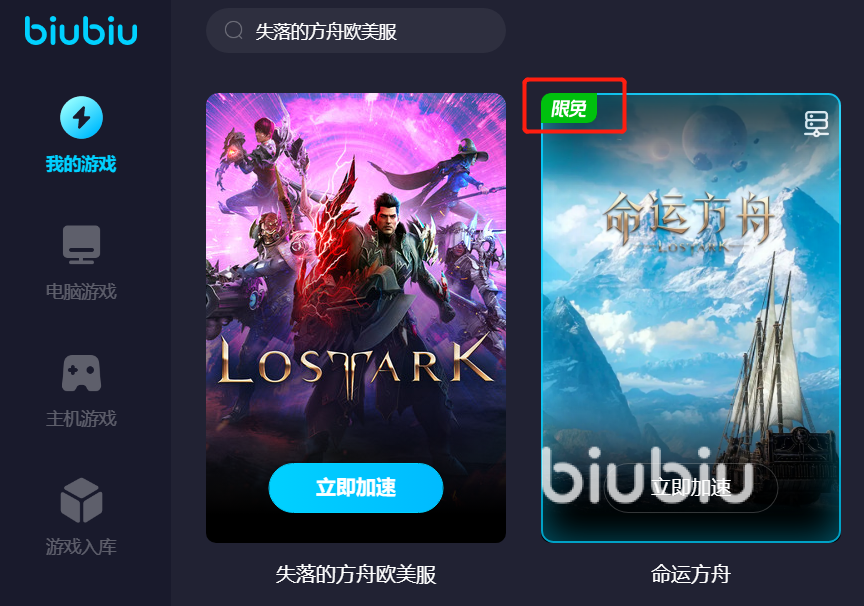The height and width of the screenshot is (606, 864).
Task: Switch to 我的游戏 tab label
Action: (x=81, y=164)
